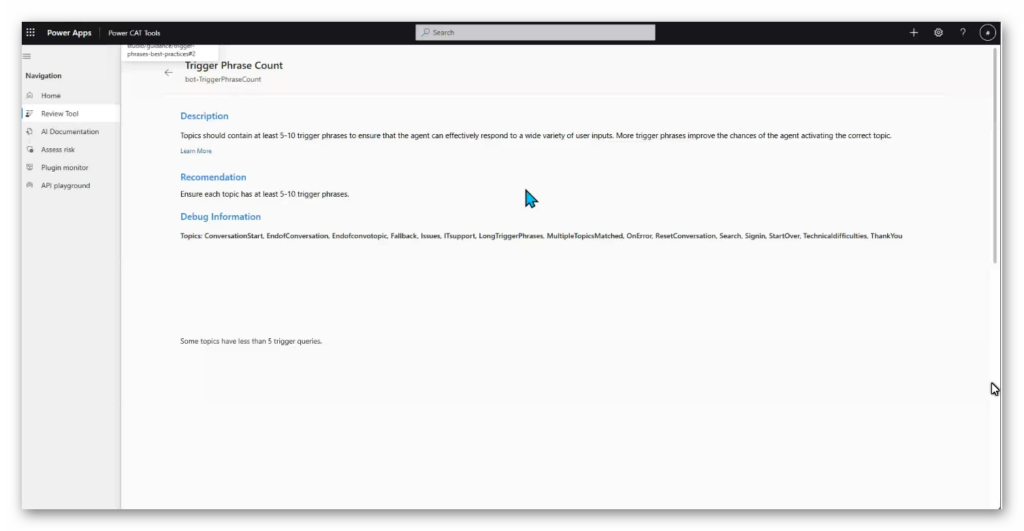Screen dimensions: 1024x531
Task: Open the Help question mark icon
Action: point(963,33)
